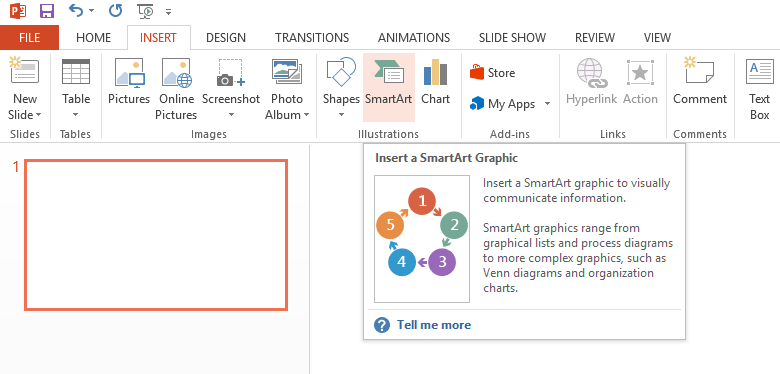Click the Tell me more link
This screenshot has width=780, height=374.
point(434,325)
